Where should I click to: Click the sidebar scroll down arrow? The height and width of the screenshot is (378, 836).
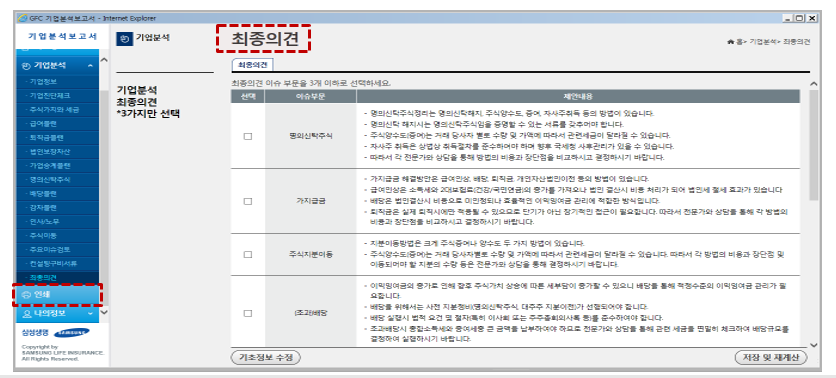tap(104, 312)
